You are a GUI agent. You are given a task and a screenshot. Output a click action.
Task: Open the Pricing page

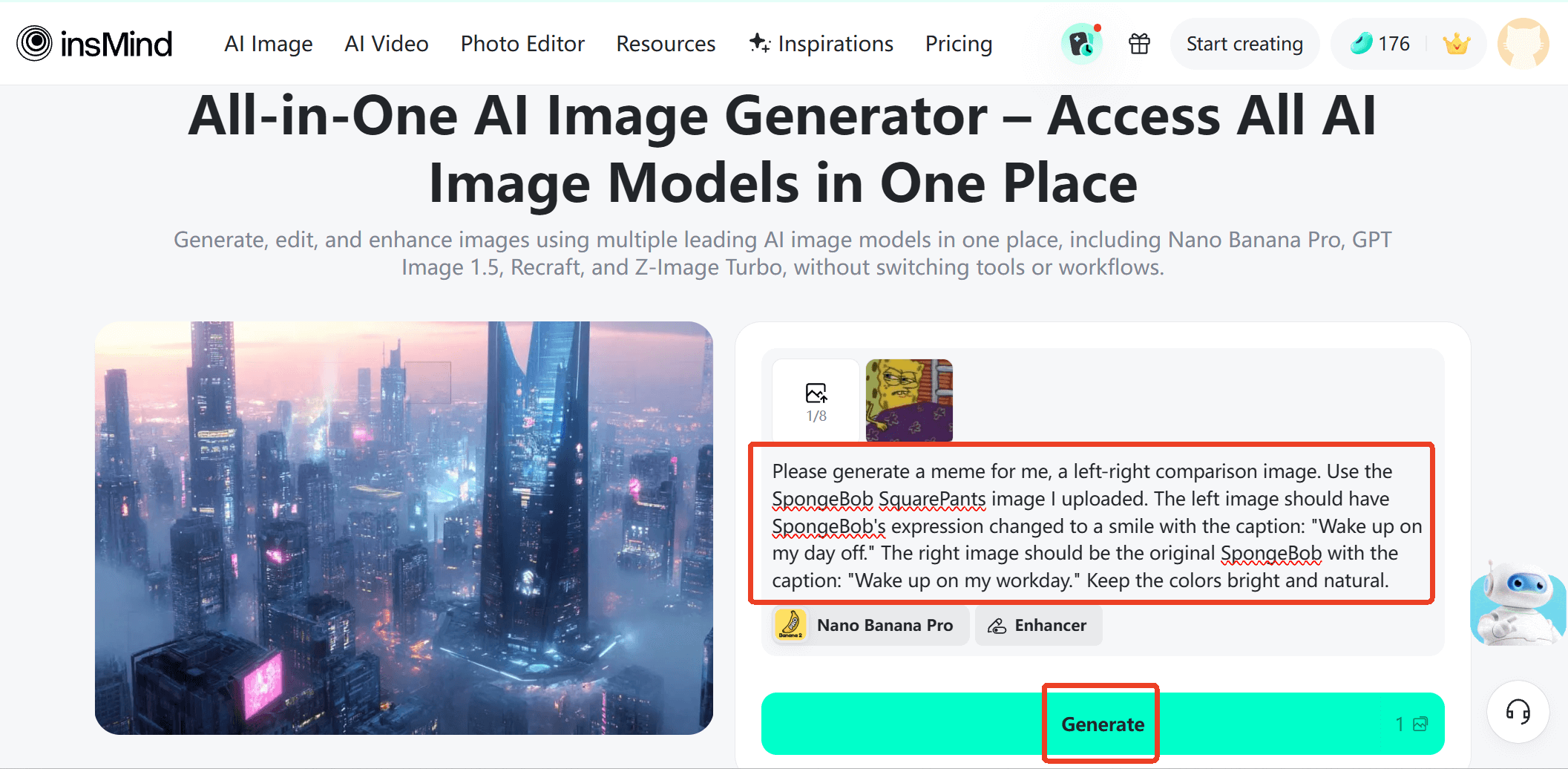pyautogui.click(x=959, y=44)
